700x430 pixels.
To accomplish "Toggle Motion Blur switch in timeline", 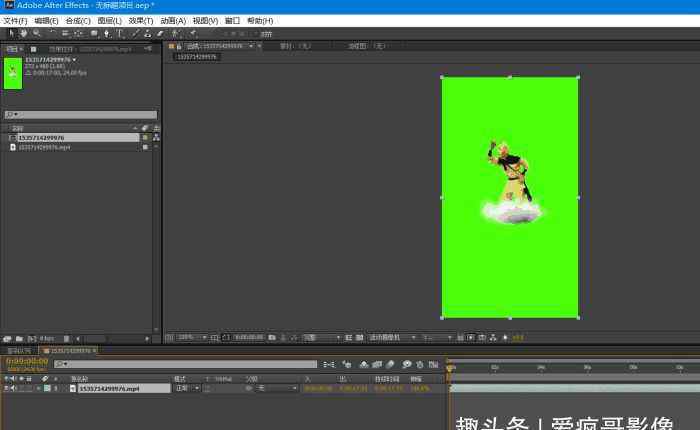I will click(390, 365).
